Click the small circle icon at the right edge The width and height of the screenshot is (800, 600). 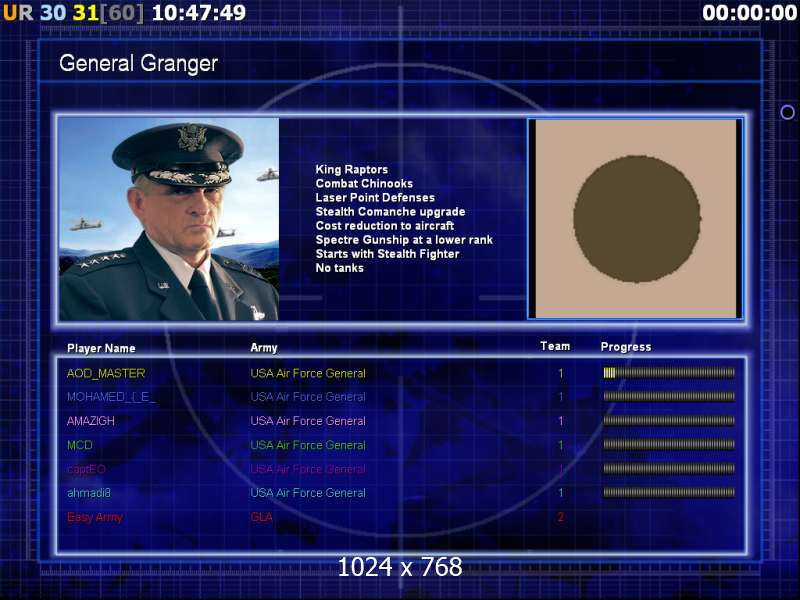787,112
